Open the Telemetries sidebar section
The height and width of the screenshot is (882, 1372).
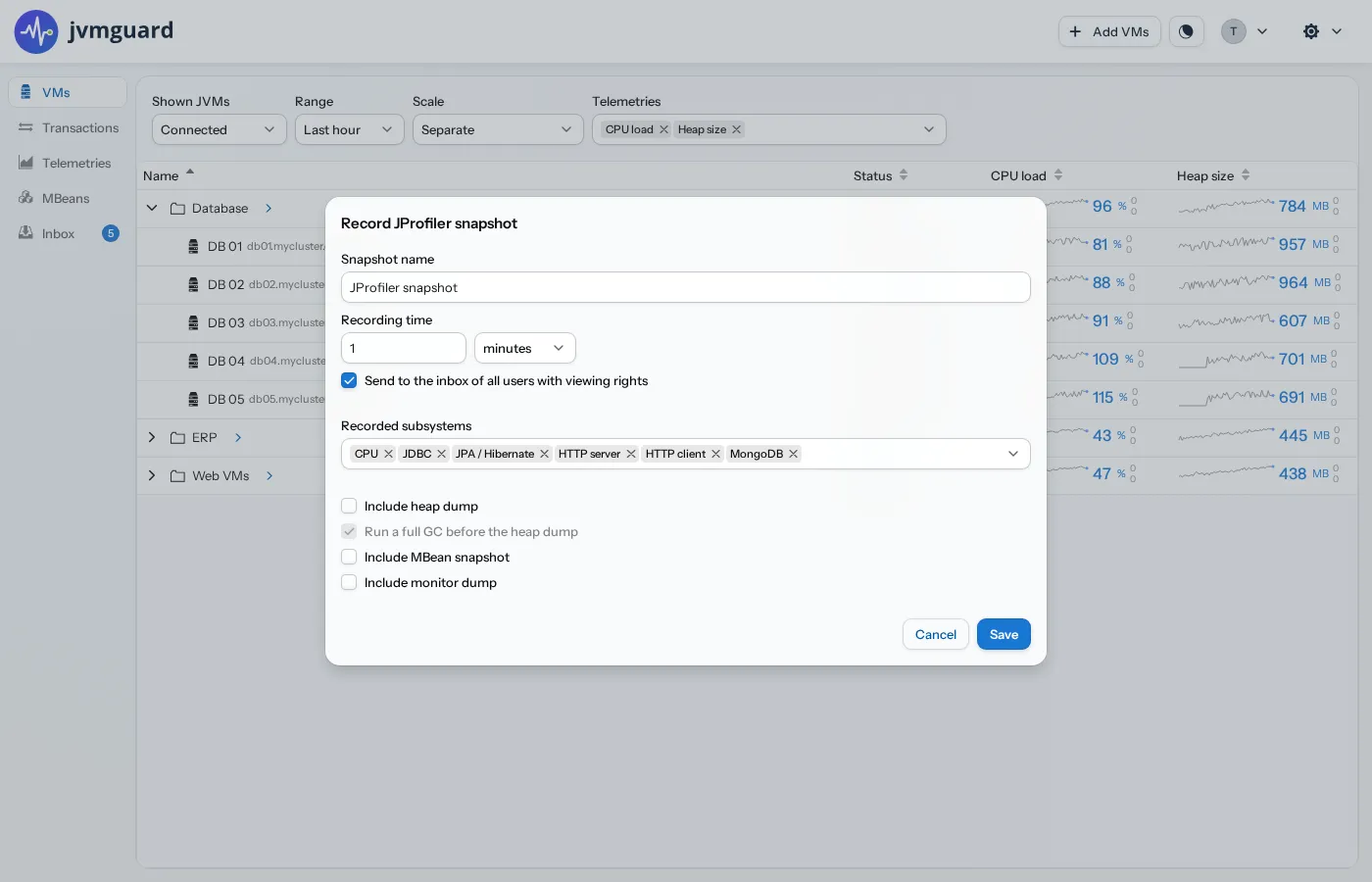point(68,163)
